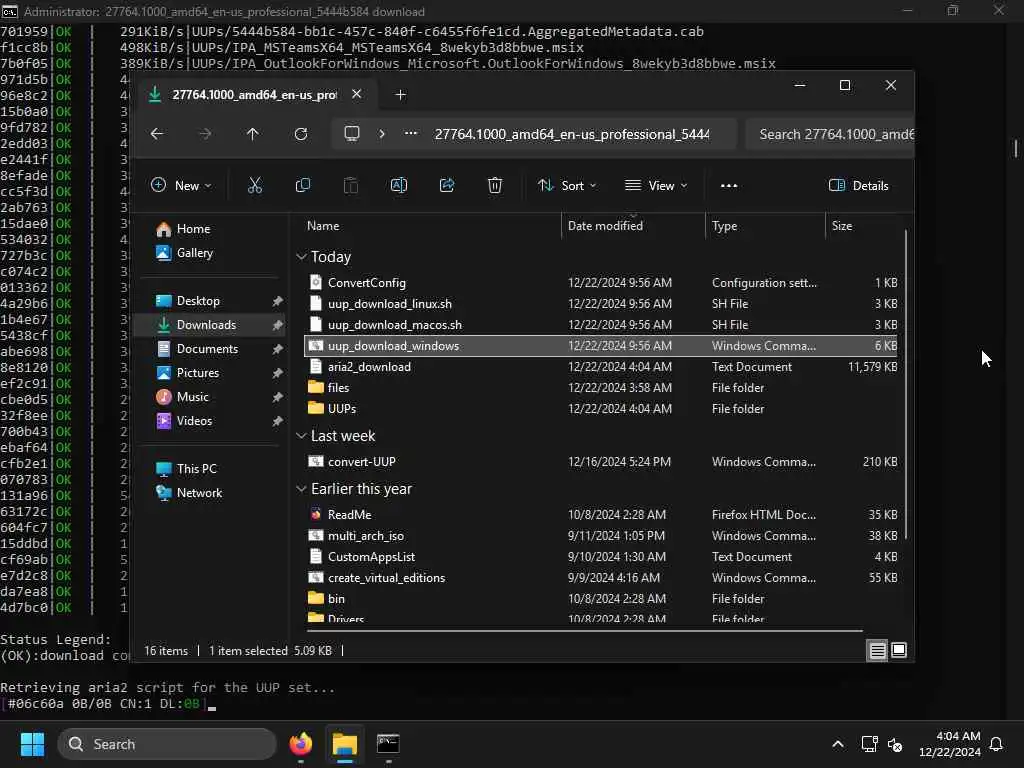Open the Sort dropdown menu

pyautogui.click(x=567, y=185)
